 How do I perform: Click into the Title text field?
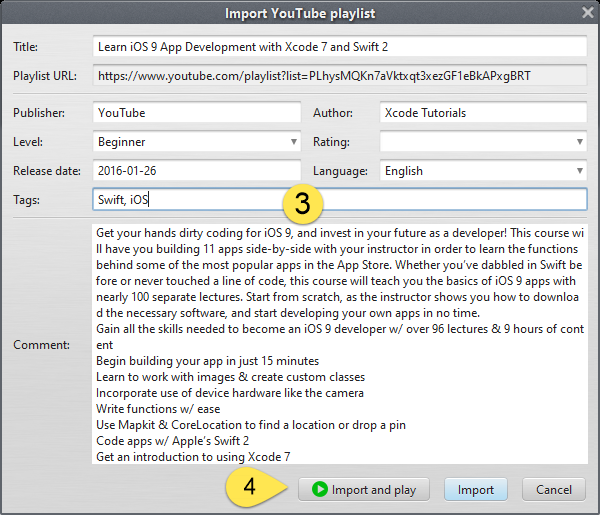pyautogui.click(x=338, y=47)
